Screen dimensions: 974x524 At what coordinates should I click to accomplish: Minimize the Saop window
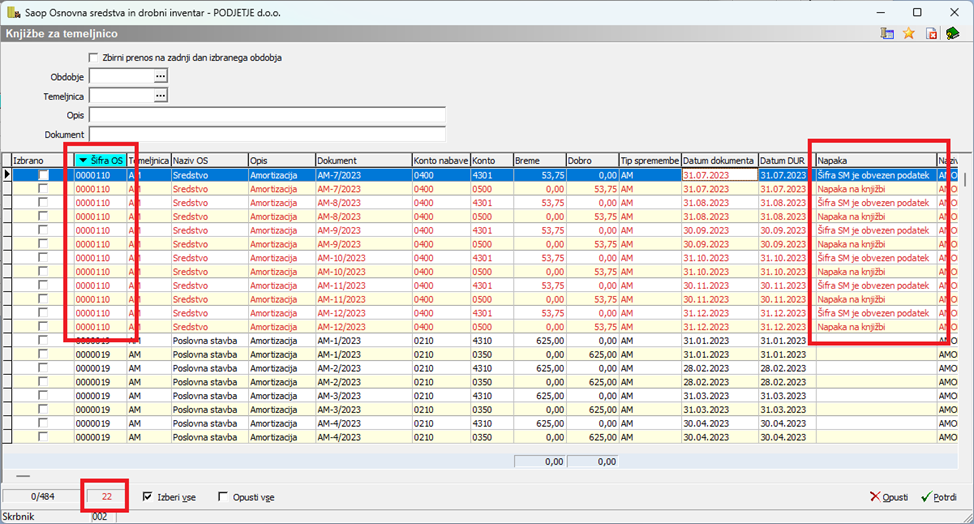(x=881, y=12)
